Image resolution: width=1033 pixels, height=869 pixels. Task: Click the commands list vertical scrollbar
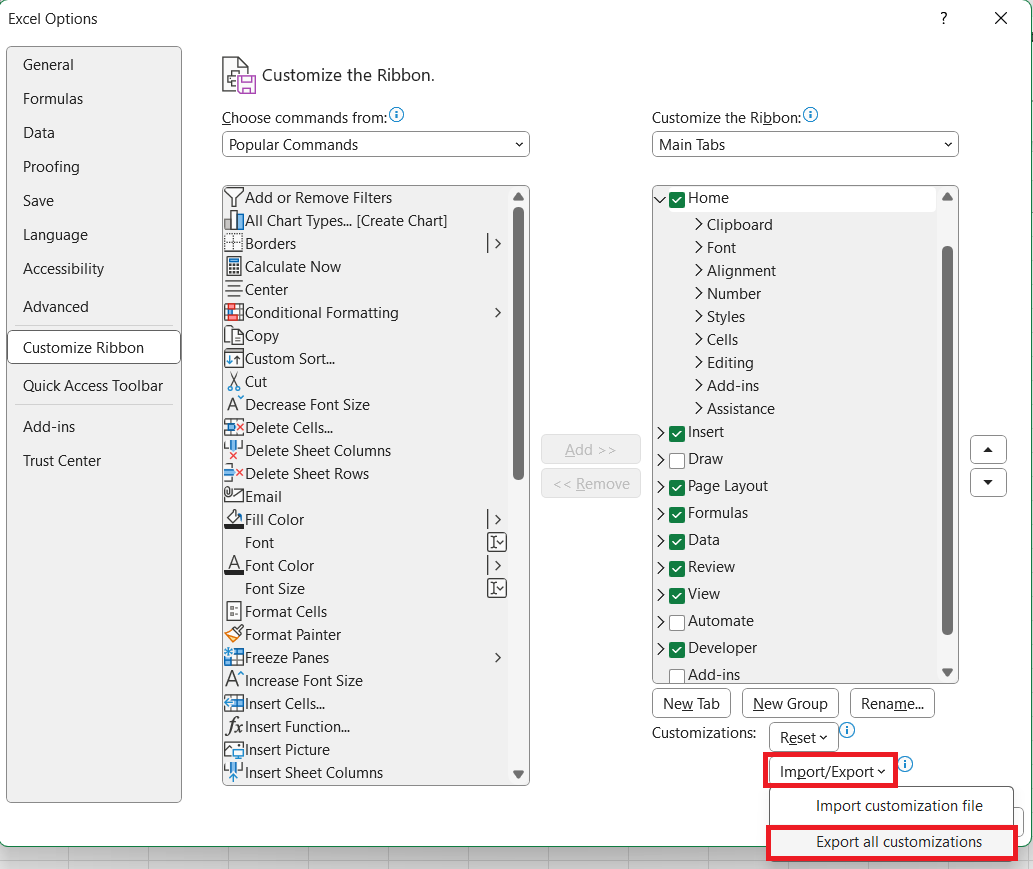tap(518, 343)
